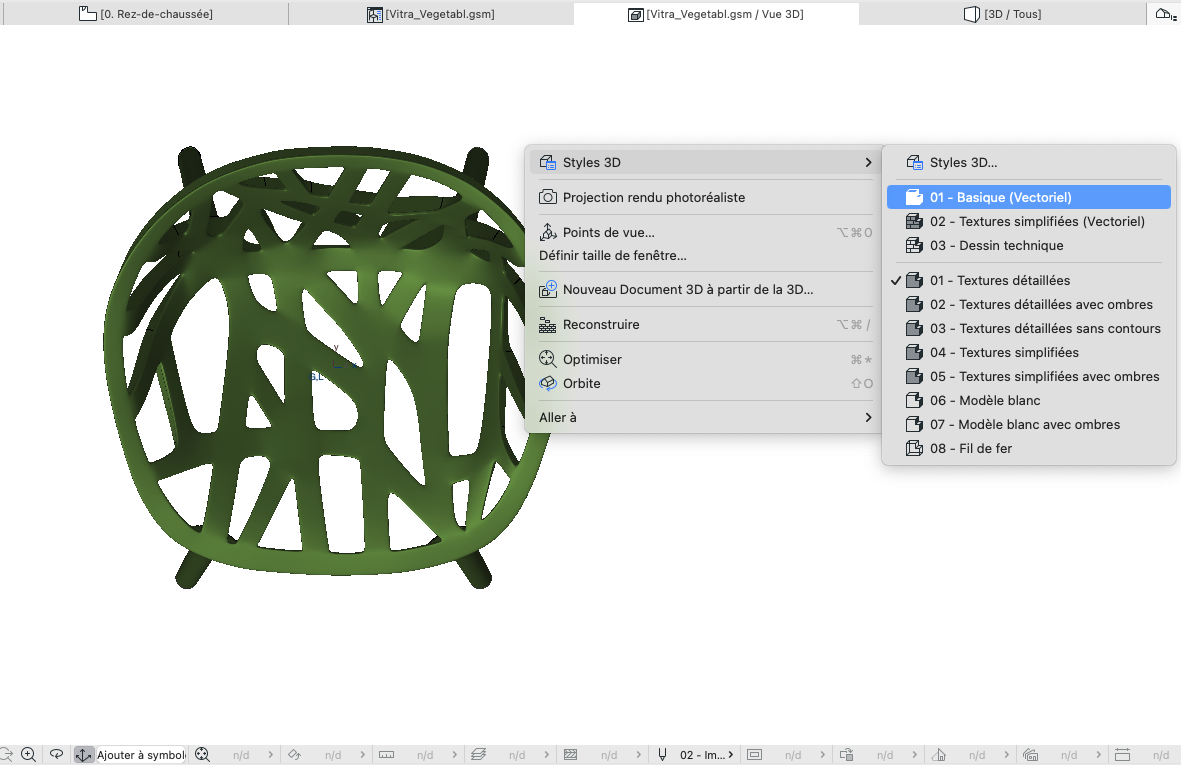Expand the Aller à submenu arrow
The image size is (1181, 765).
[868, 417]
